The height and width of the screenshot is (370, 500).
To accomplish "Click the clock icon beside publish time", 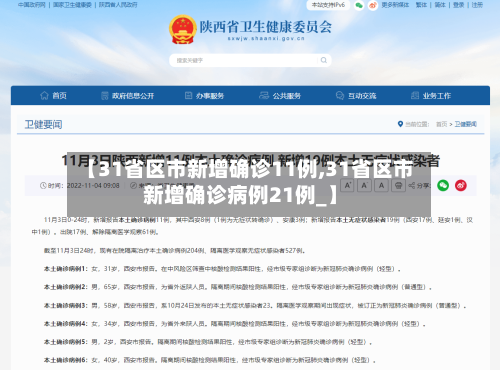I will (43, 186).
